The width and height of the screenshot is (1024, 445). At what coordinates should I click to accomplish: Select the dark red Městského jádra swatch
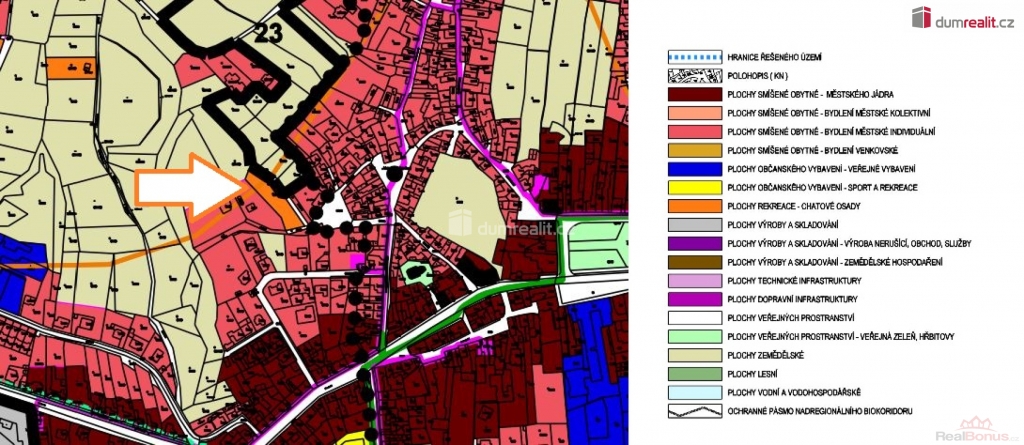[x=692, y=93]
